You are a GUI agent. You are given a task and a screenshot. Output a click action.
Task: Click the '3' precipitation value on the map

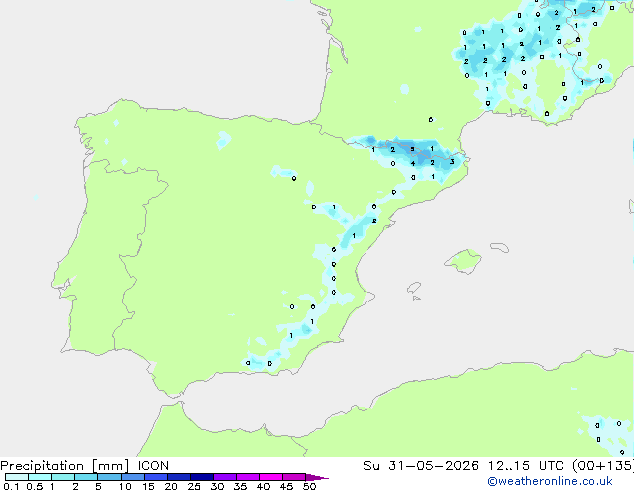coord(452,162)
